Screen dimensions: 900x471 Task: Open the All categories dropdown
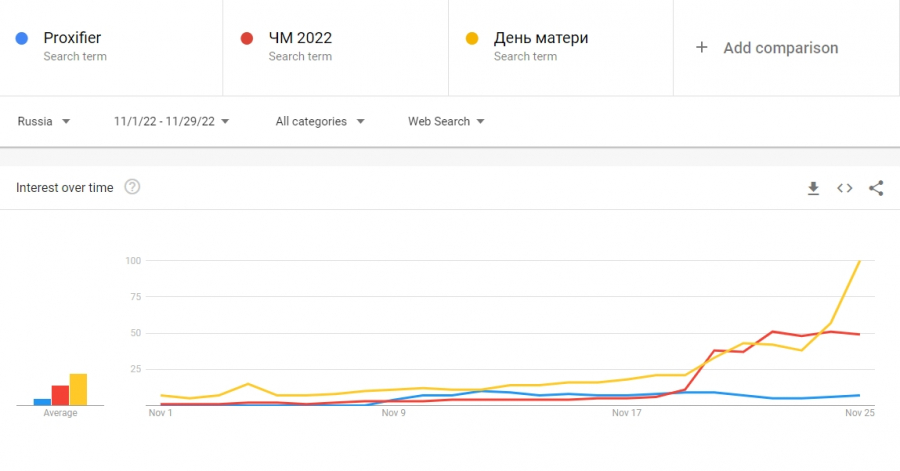click(320, 122)
